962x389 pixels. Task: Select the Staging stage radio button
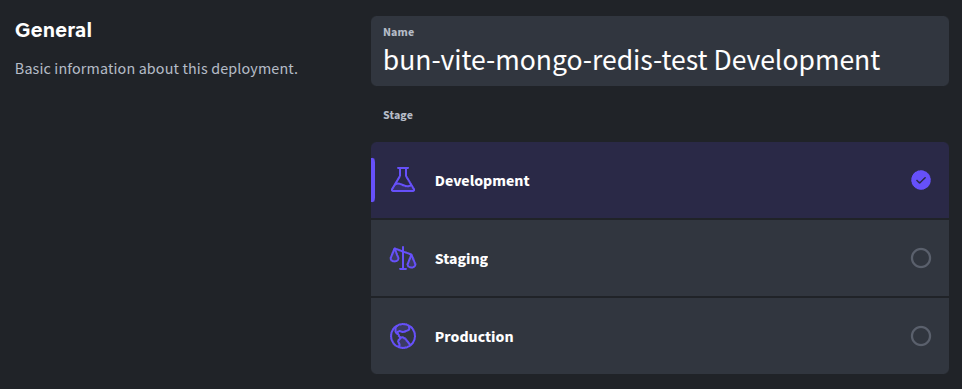[x=920, y=258]
